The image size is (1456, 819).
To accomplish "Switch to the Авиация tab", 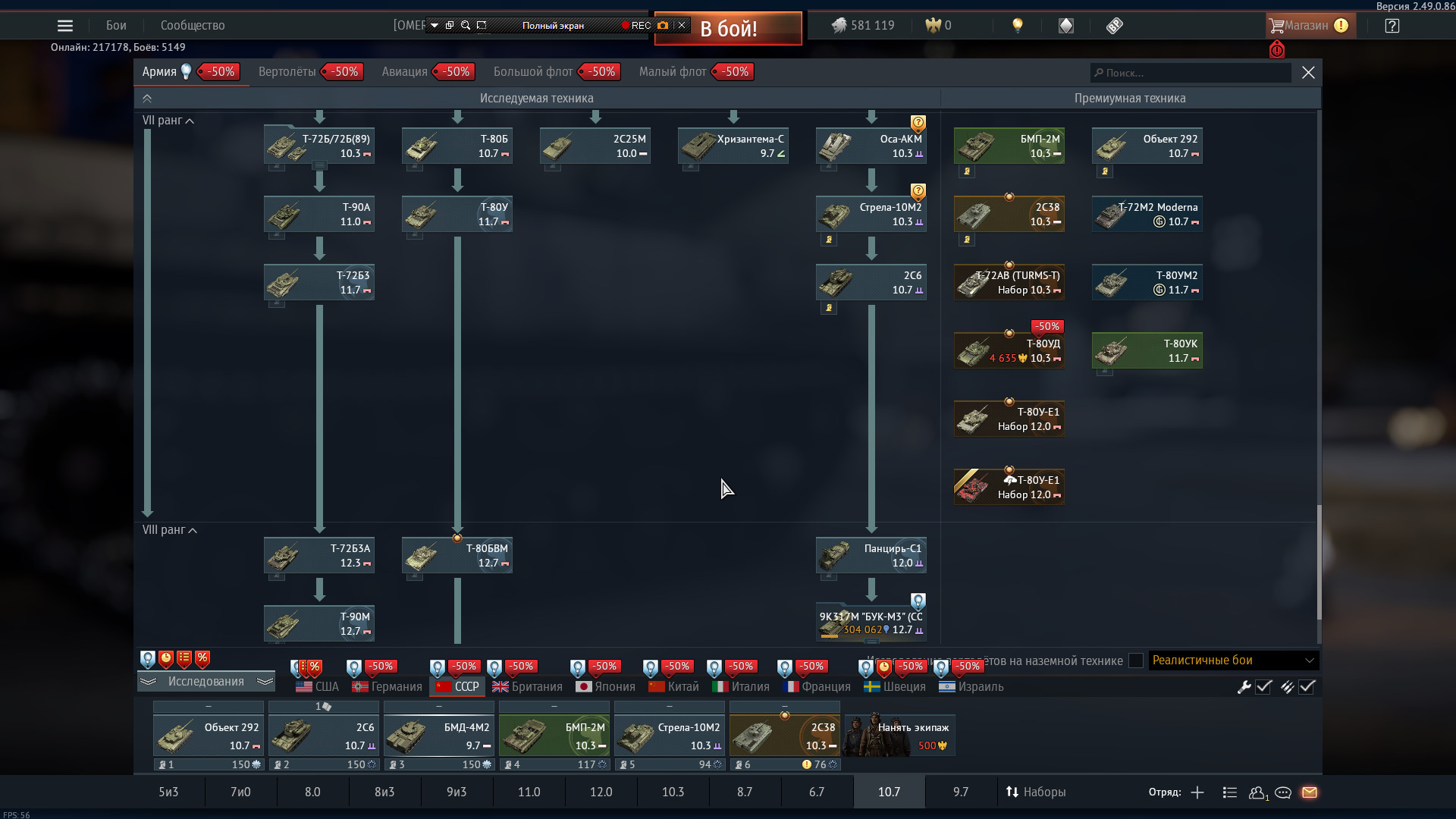I will (405, 72).
